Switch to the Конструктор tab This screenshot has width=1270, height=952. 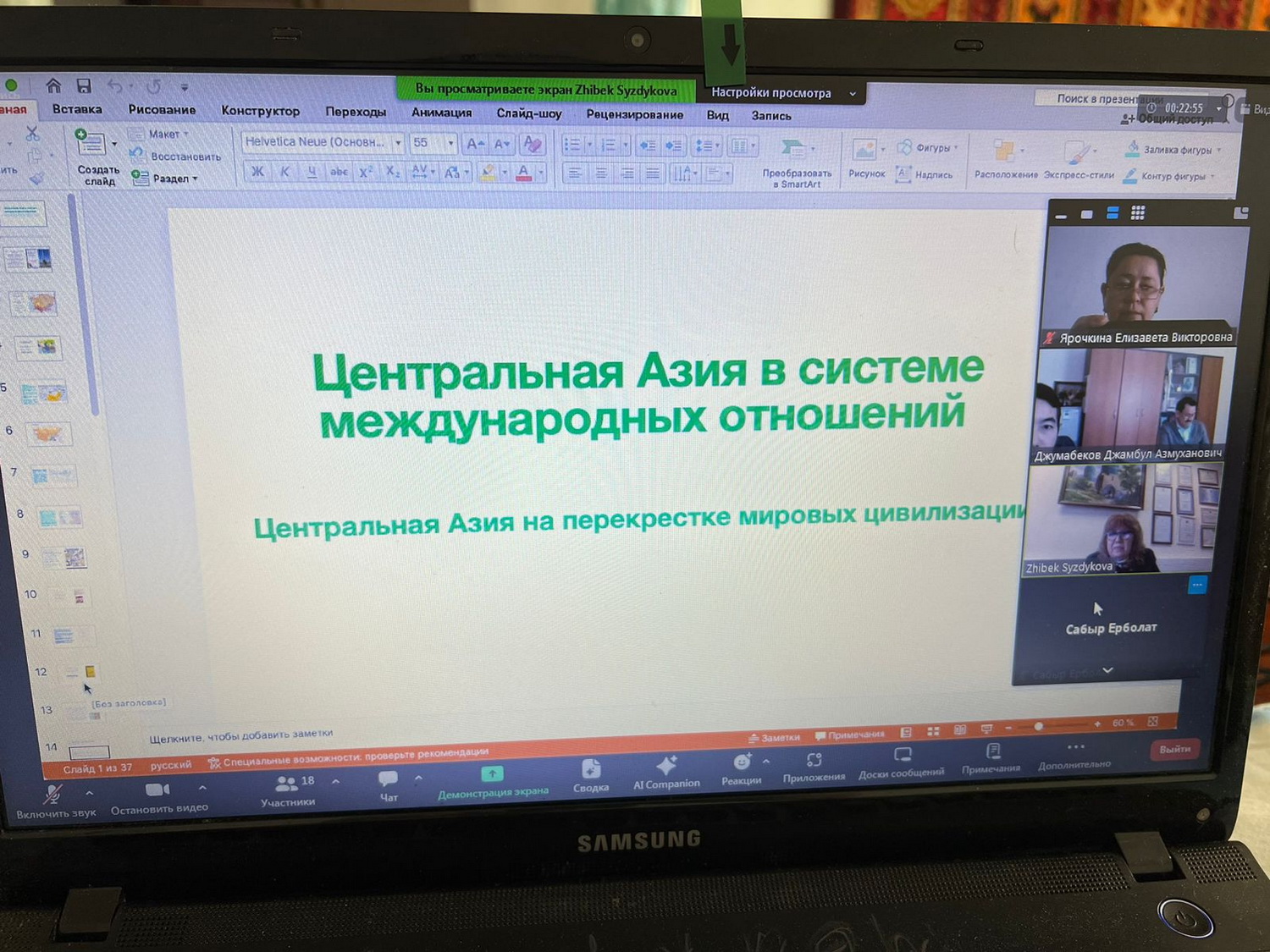click(261, 111)
